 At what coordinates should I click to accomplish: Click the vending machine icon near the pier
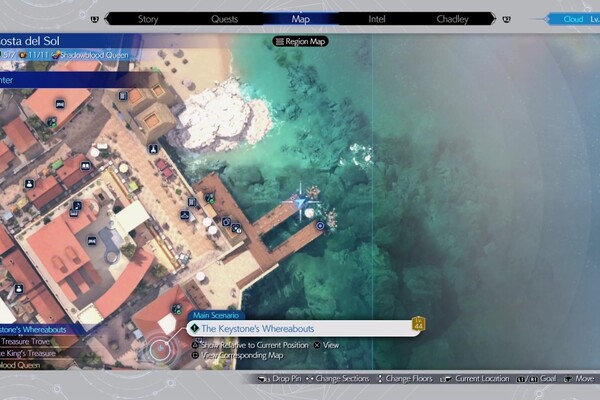coord(192,202)
